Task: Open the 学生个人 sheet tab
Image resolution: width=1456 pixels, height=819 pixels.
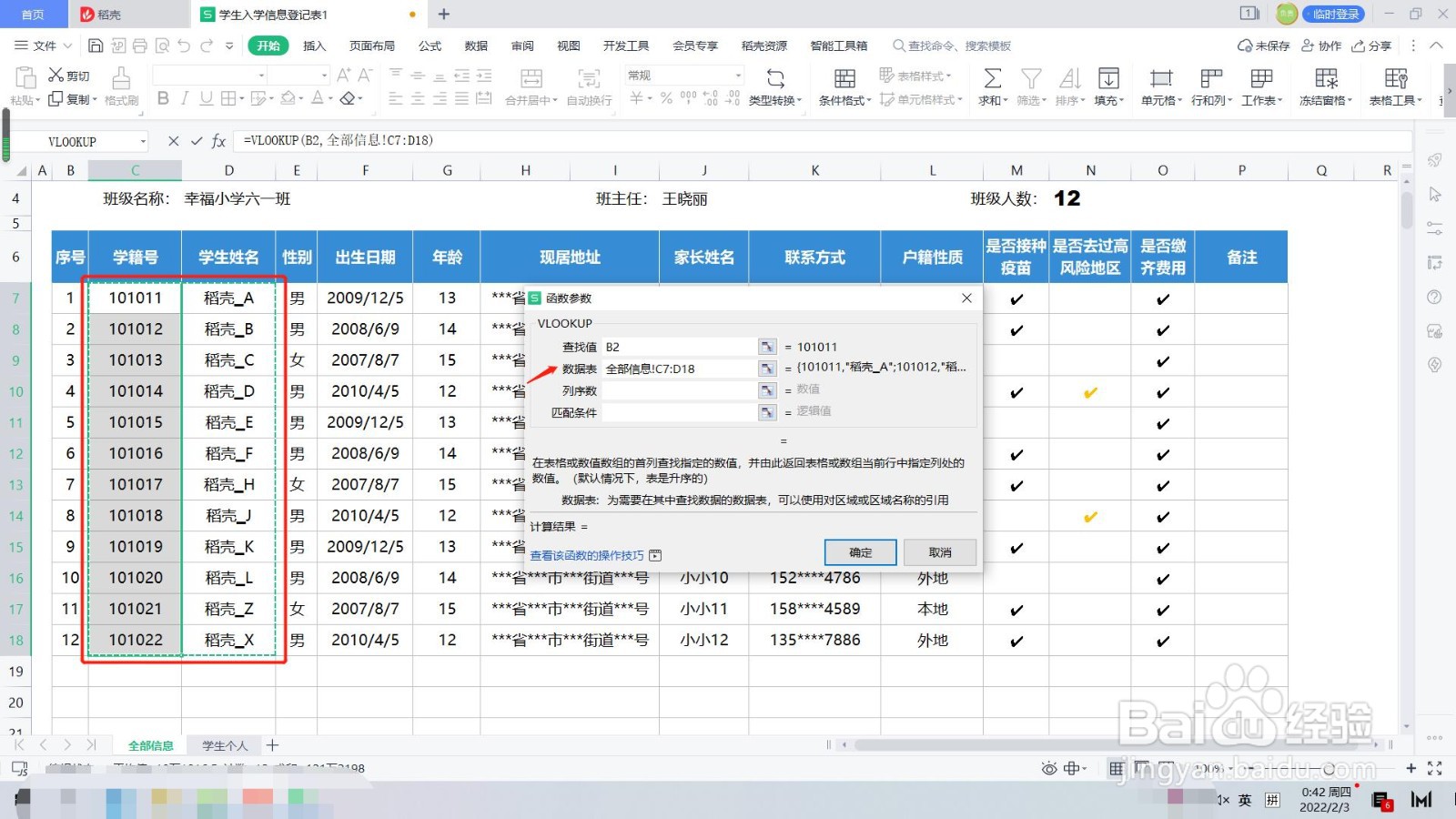Action: coord(225,745)
